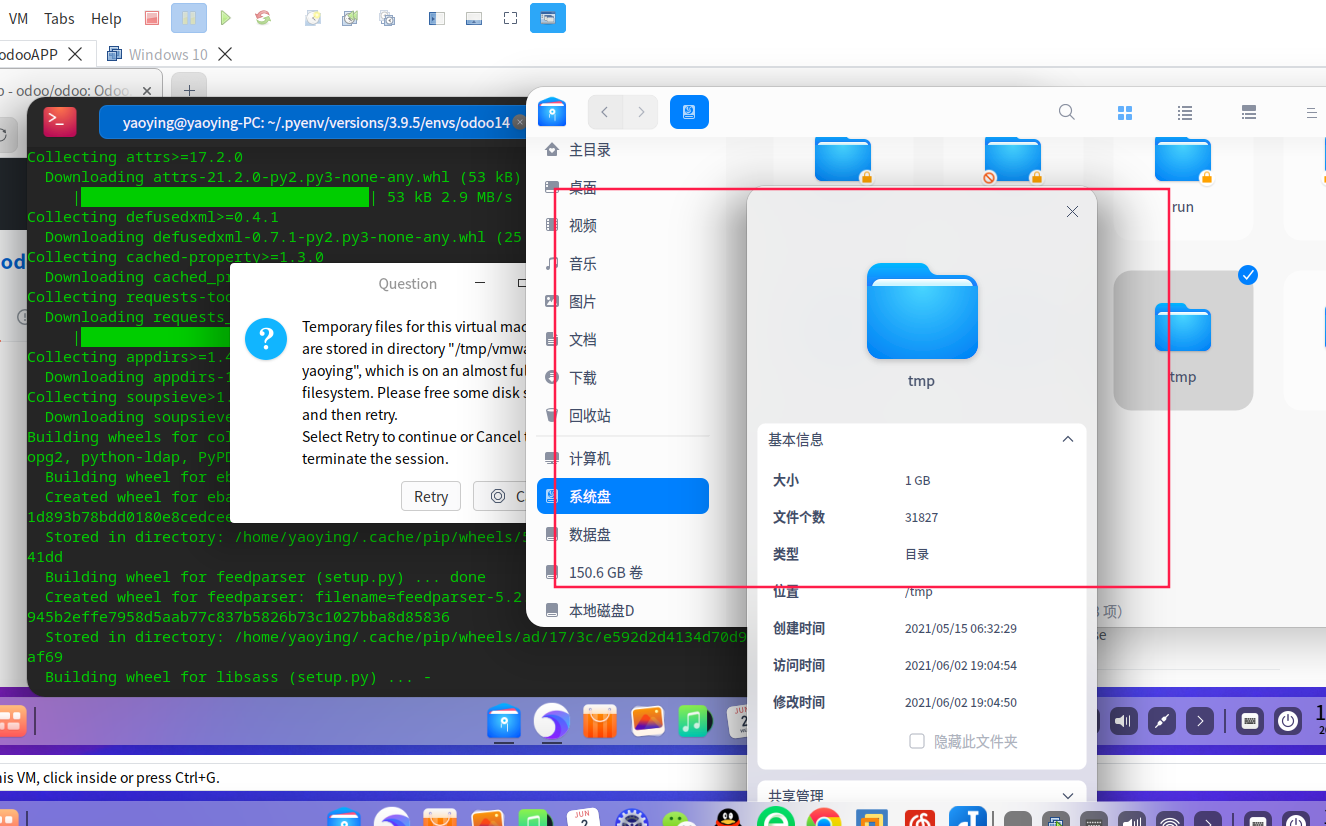Go forward in the file manager
The width and height of the screenshot is (1326, 826).
coord(641,112)
